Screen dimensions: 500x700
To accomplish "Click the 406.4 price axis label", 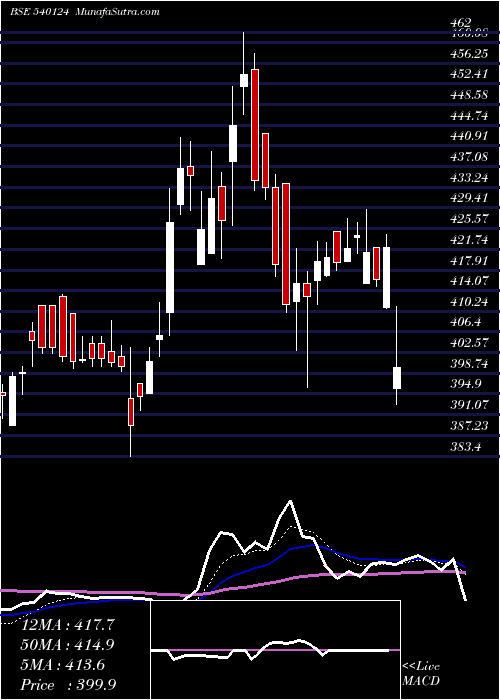I will pos(467,322).
